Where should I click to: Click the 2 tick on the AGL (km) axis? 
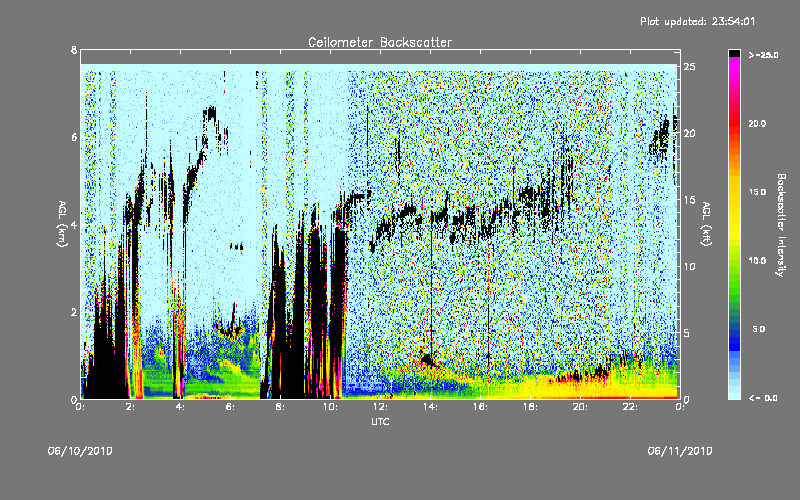pyautogui.click(x=74, y=312)
